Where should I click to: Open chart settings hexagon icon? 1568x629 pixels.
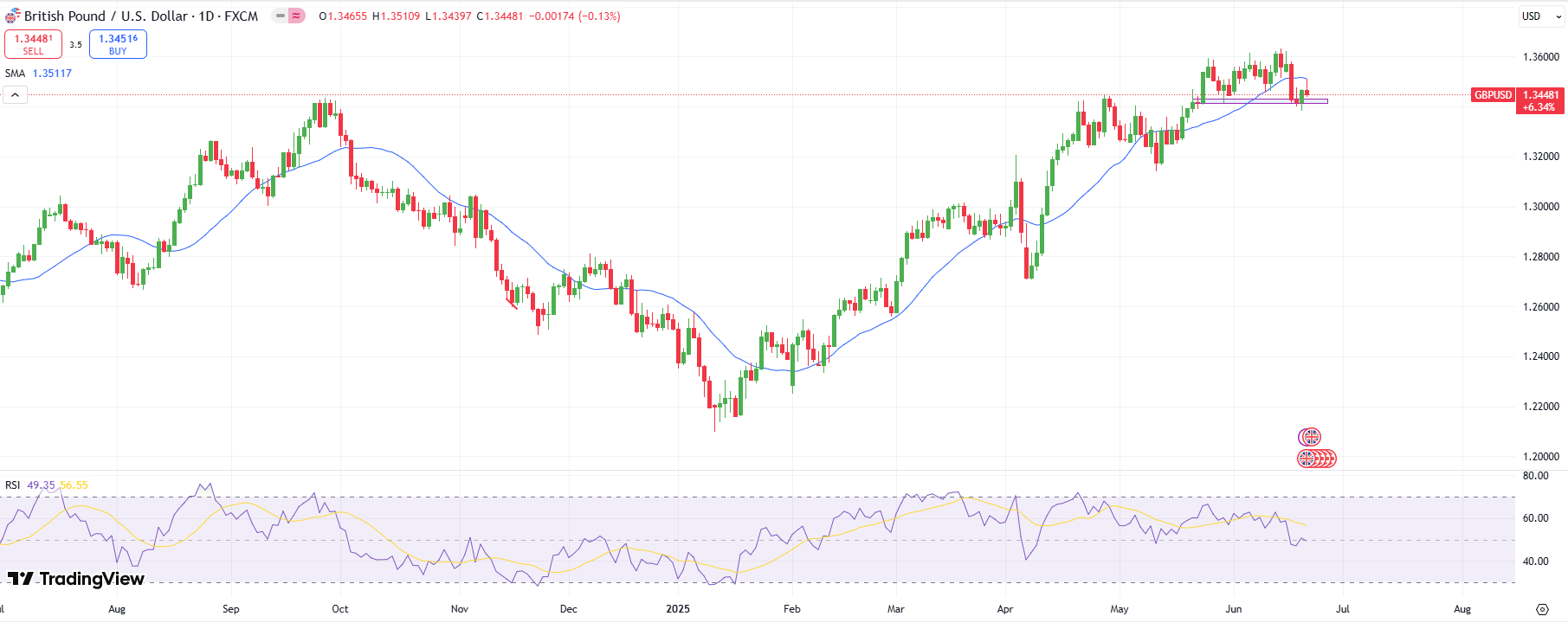(x=1542, y=609)
